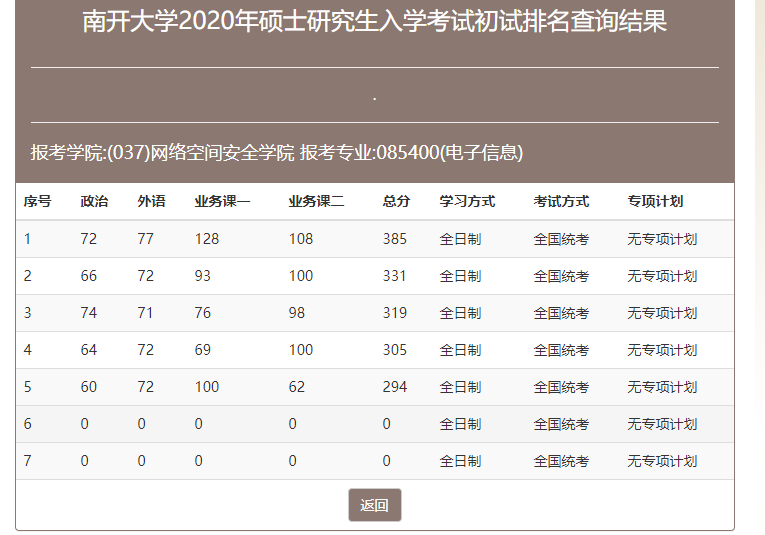The image size is (765, 535).
Task: Click the 外语 column header
Action: tap(151, 201)
